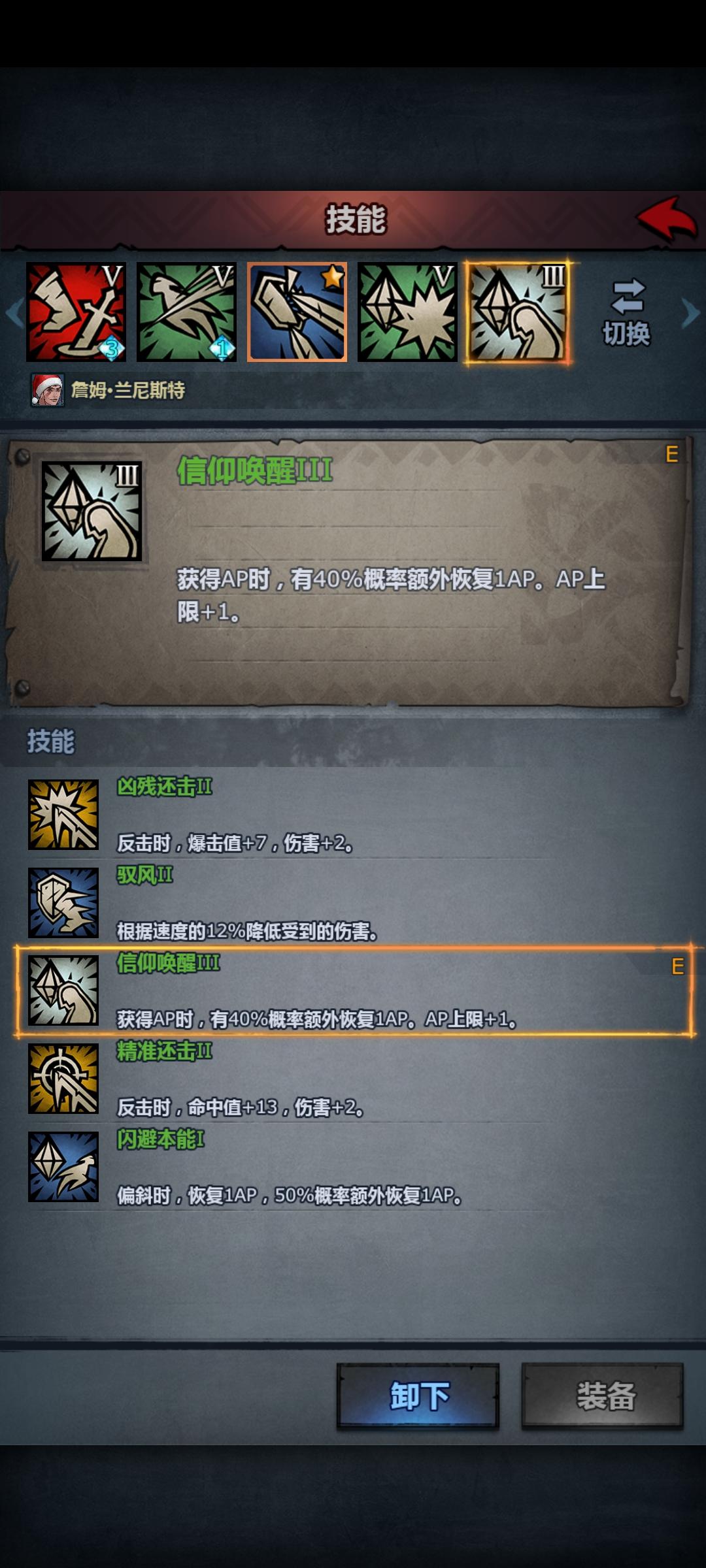
Task: Tap the large 信仰唤醒III detail card icon
Action: (92, 511)
